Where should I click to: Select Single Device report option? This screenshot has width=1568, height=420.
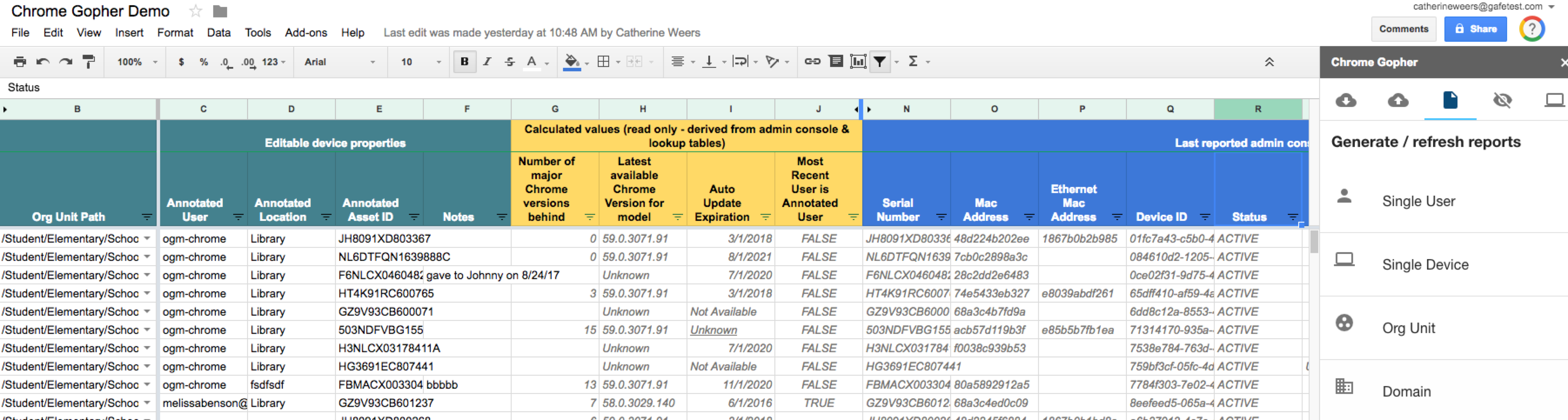tap(1425, 265)
